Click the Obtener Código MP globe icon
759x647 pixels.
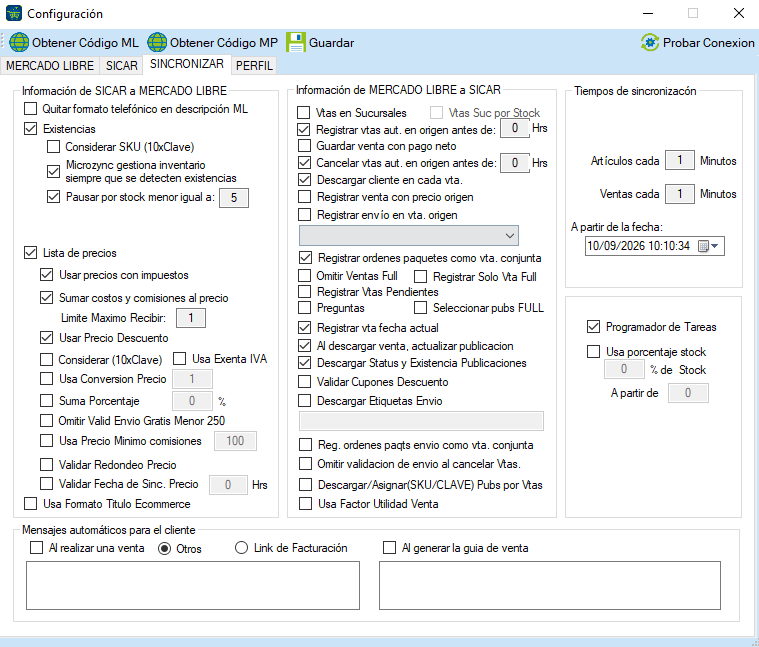157,43
